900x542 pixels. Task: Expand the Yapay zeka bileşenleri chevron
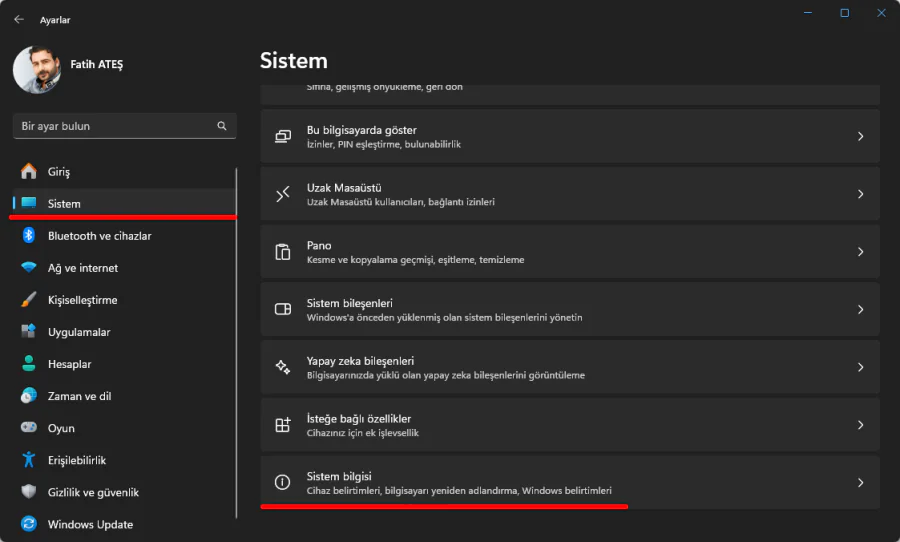point(860,367)
